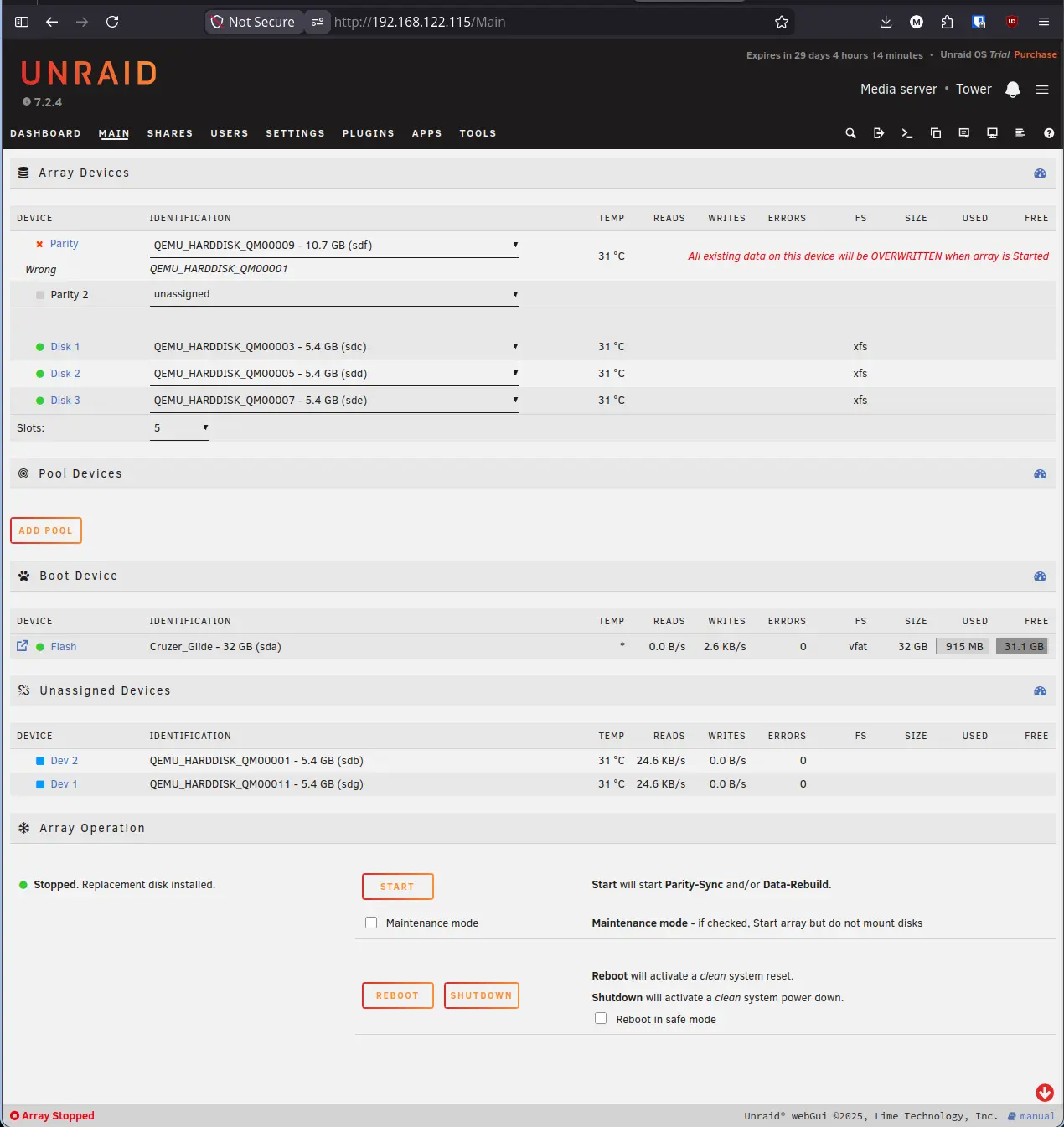This screenshot has width=1064, height=1127.
Task: Click the Array Stopped footer status
Action: pyautogui.click(x=53, y=1116)
